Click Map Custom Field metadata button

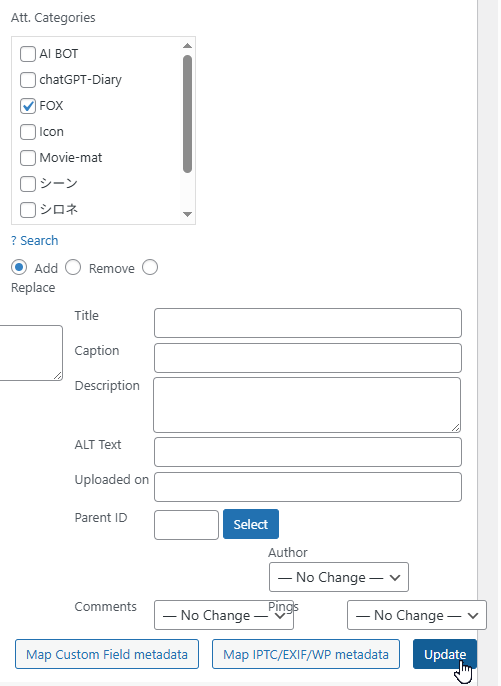tap(107, 654)
